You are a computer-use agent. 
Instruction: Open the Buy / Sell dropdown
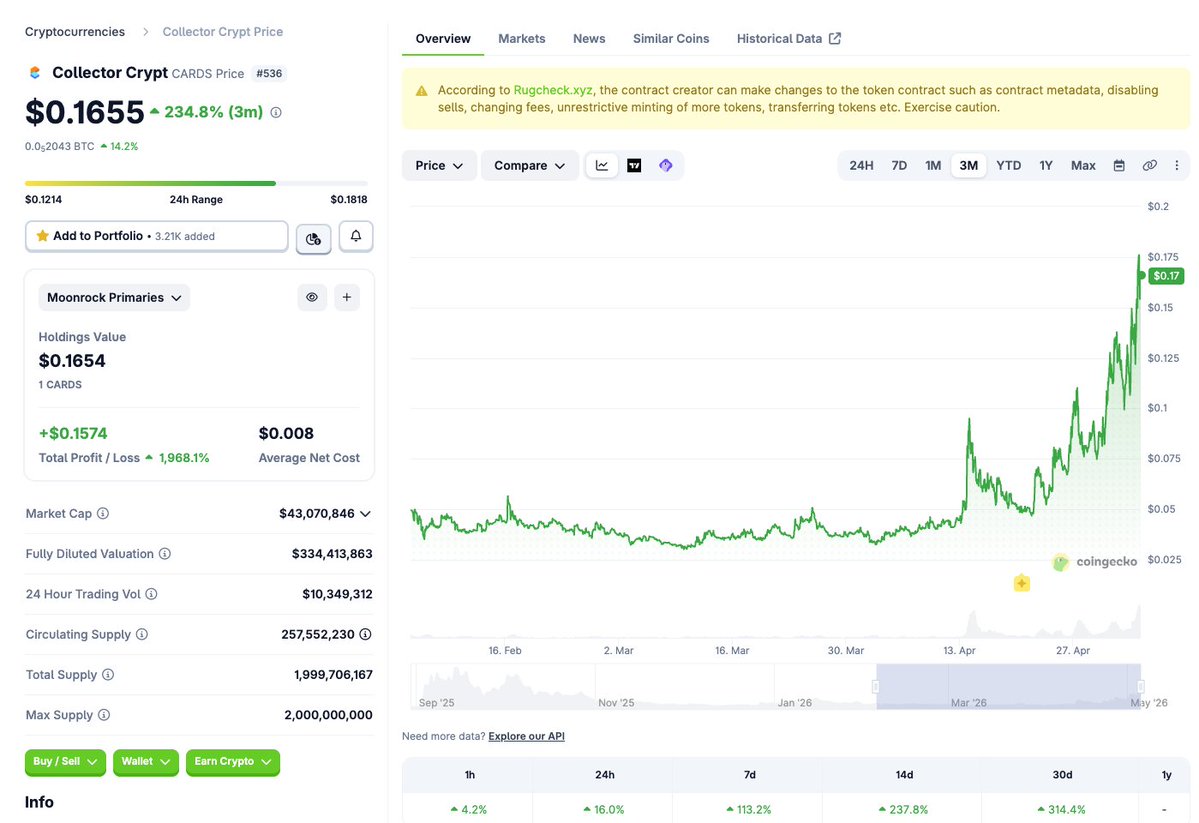point(65,762)
